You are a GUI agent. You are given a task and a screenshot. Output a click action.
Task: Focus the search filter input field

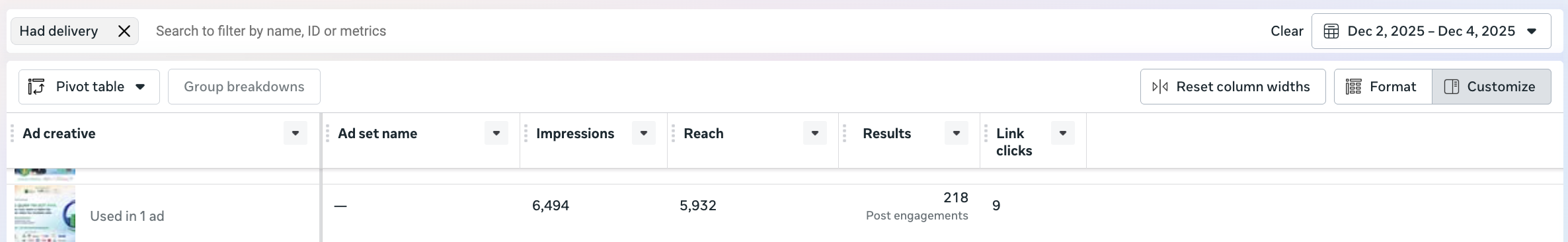701,31
